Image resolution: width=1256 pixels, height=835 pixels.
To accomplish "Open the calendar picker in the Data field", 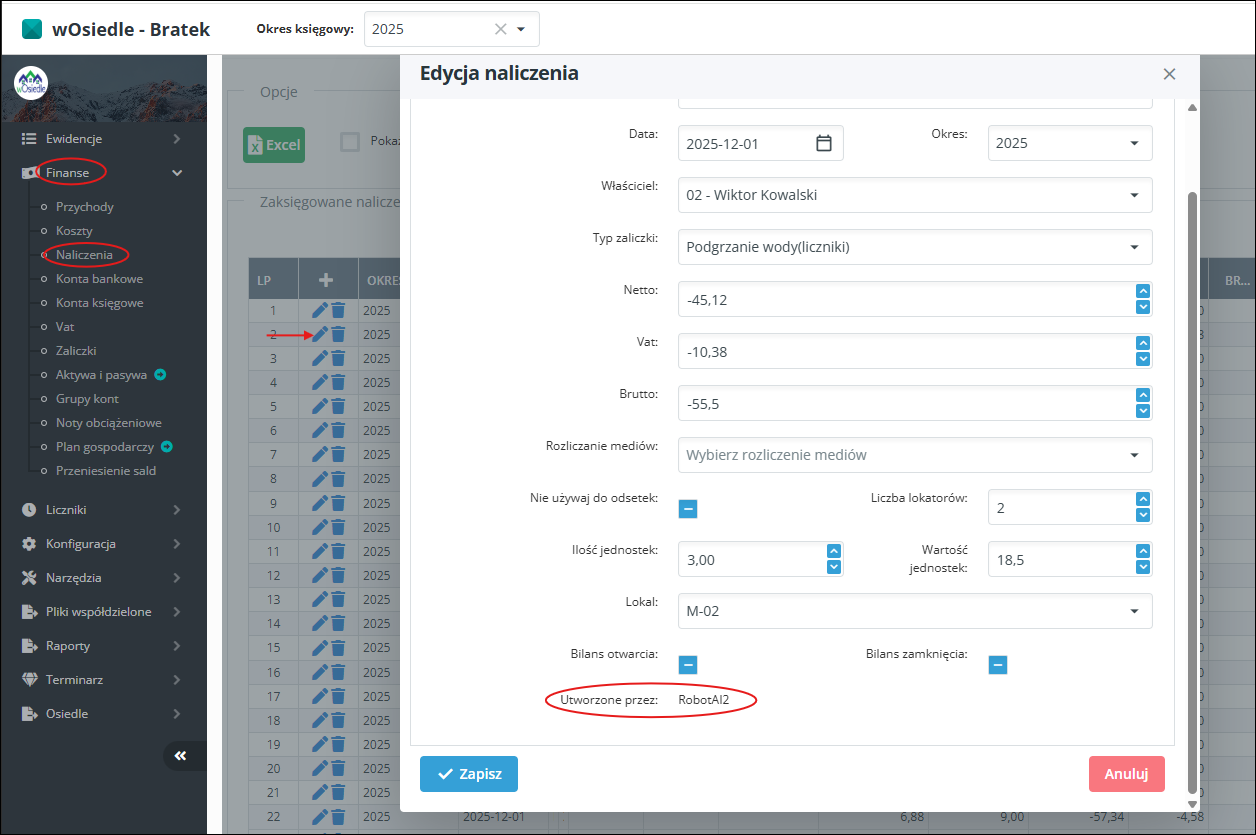I will pyautogui.click(x=824, y=143).
